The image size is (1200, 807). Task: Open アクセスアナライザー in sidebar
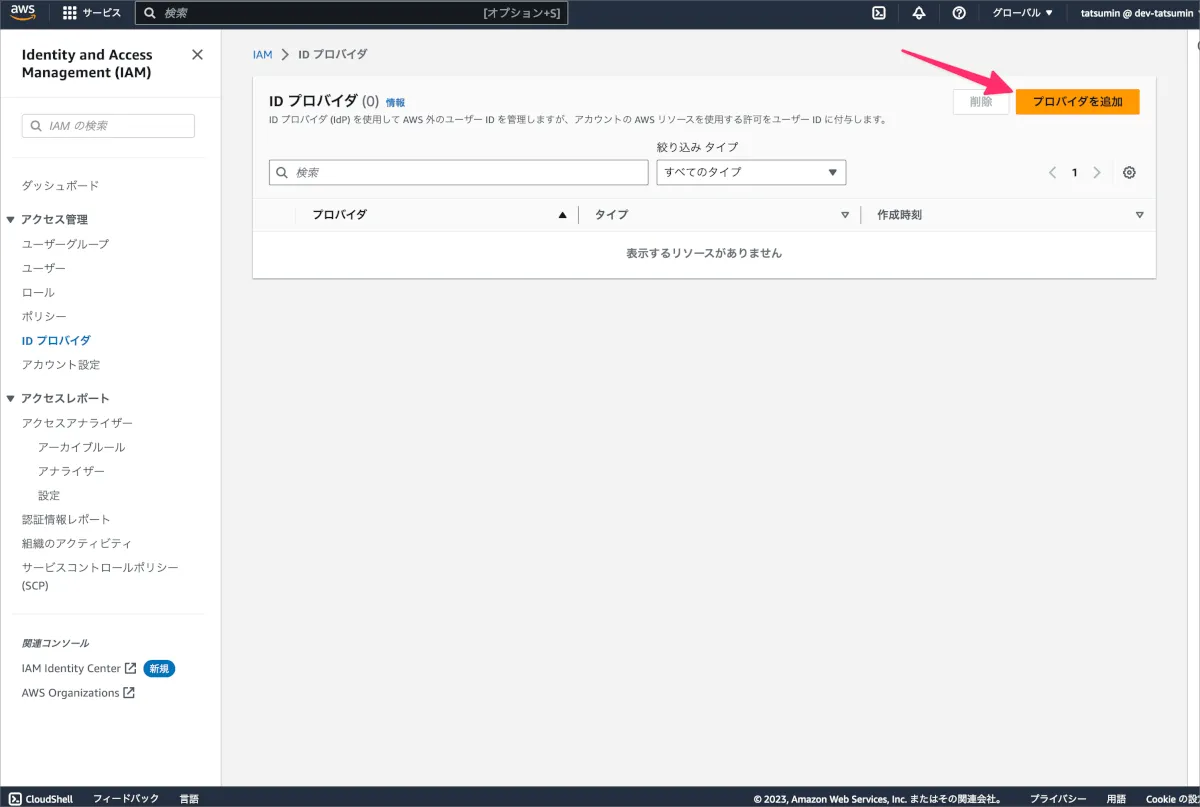click(77, 423)
